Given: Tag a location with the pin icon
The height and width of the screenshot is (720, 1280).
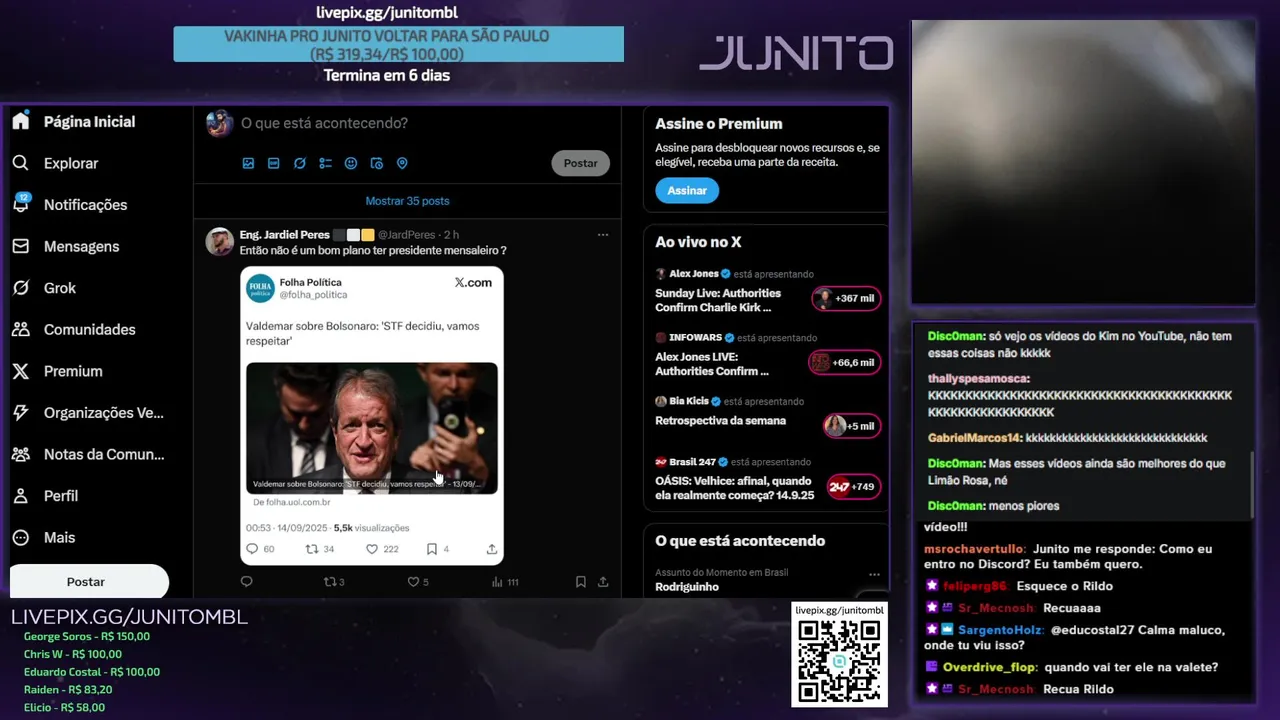Looking at the screenshot, I should point(402,163).
